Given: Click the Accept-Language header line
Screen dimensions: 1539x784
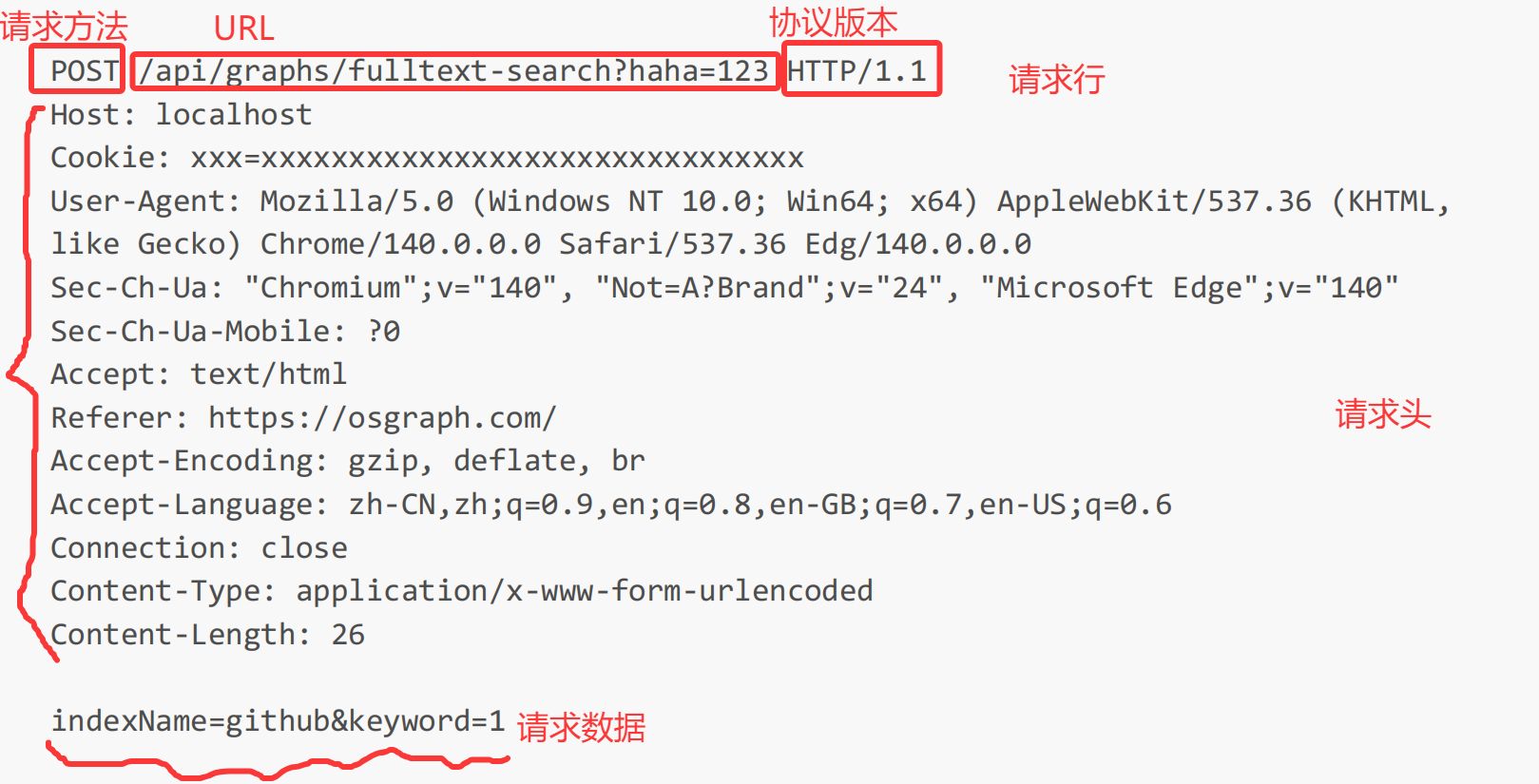Looking at the screenshot, I should [x=610, y=505].
